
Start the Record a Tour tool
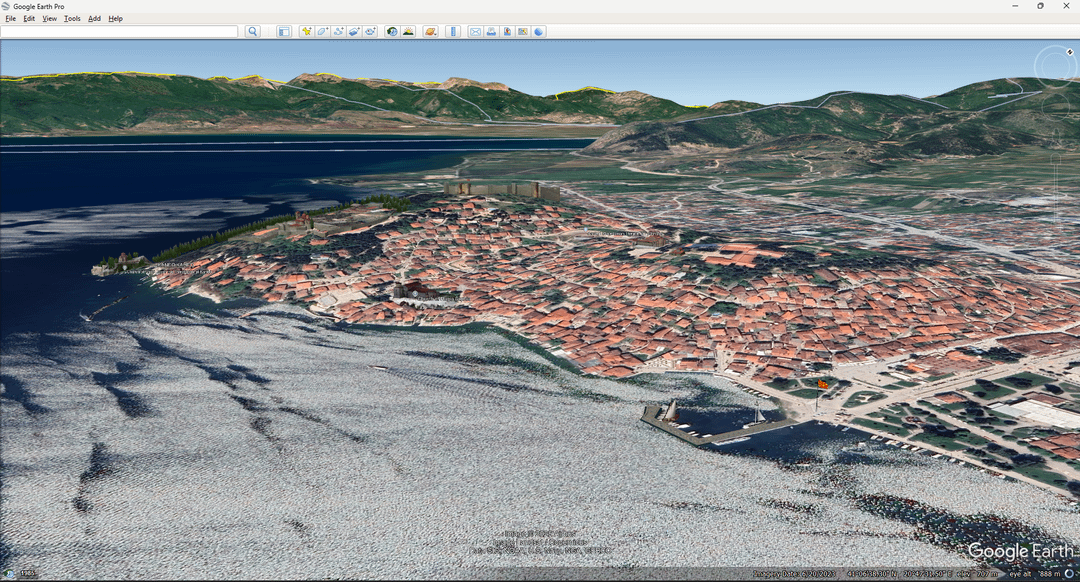point(370,32)
